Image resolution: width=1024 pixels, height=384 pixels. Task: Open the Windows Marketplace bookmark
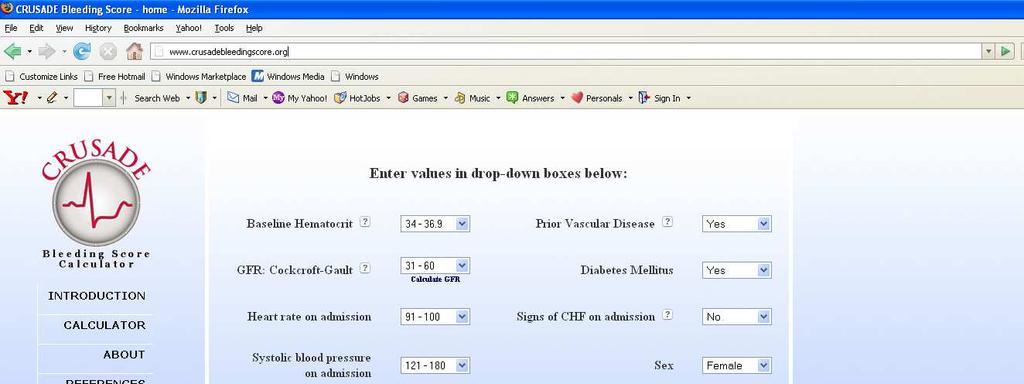tap(199, 76)
